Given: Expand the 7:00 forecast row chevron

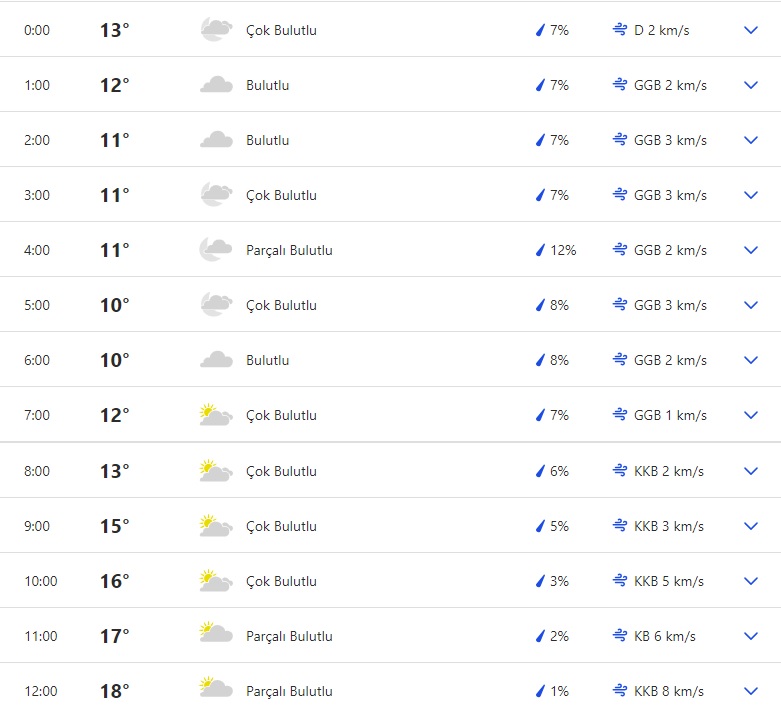Looking at the screenshot, I should coord(751,415).
